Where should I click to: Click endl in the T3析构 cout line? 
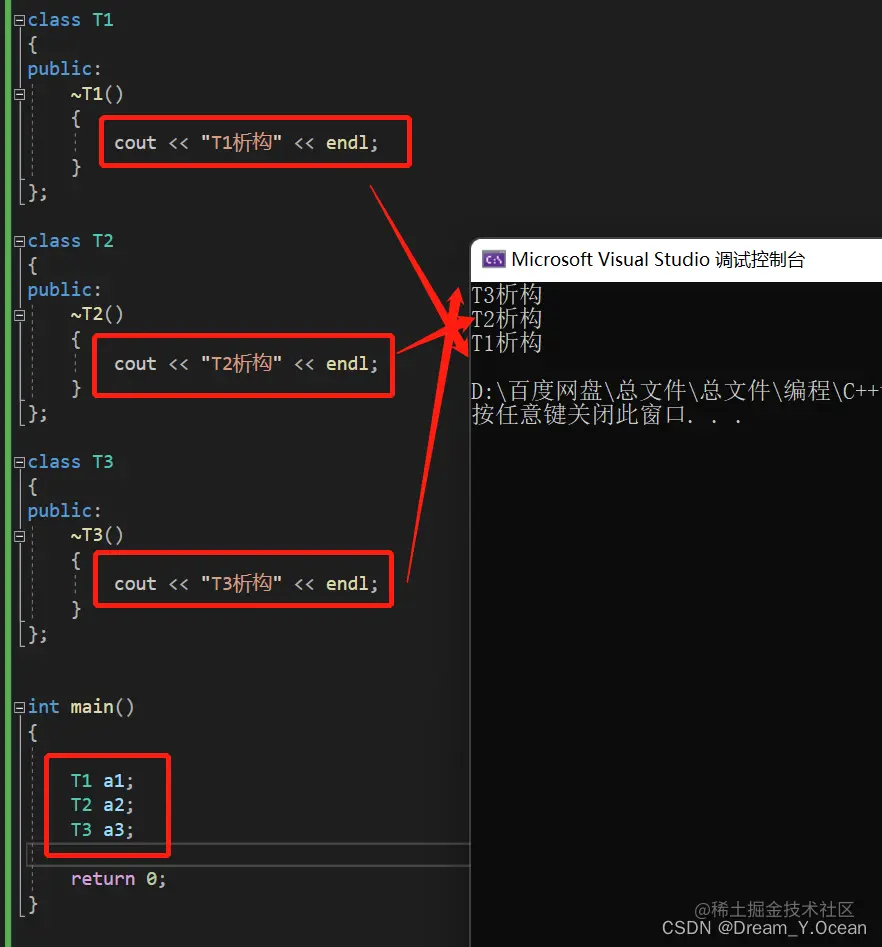point(347,584)
